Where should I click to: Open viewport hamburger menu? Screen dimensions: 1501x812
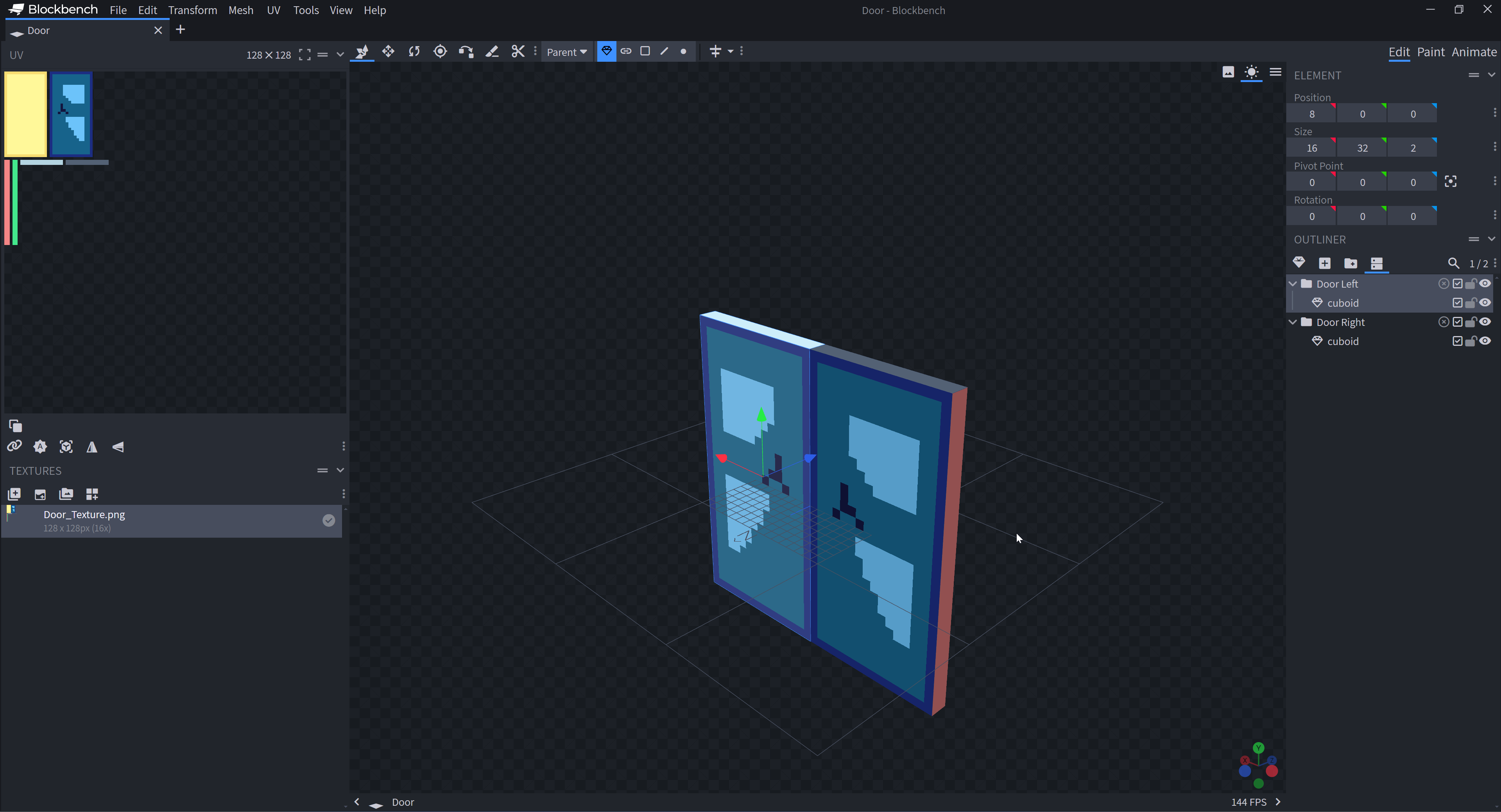[x=1275, y=72]
